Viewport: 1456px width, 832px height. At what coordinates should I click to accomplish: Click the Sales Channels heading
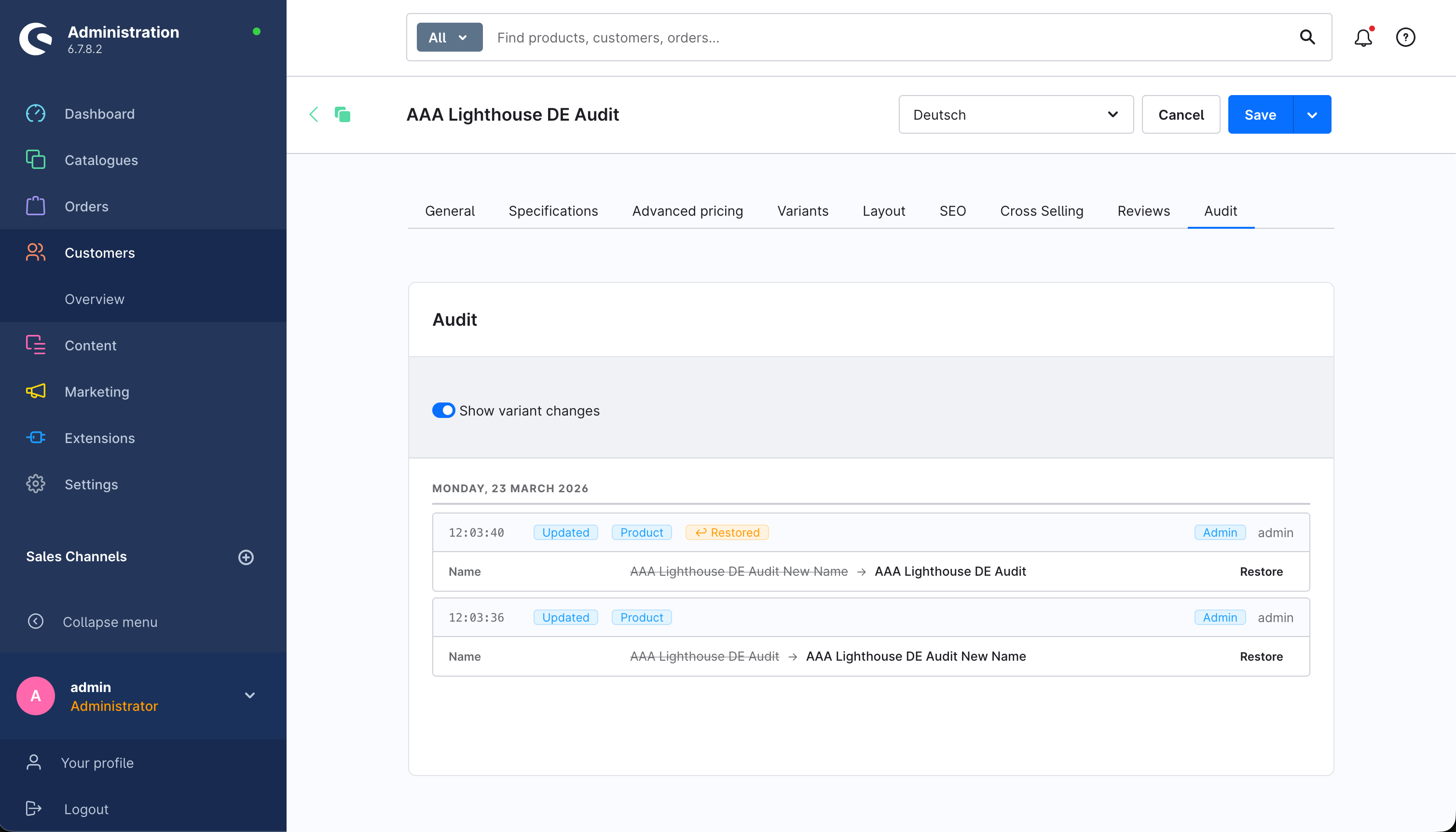point(76,556)
